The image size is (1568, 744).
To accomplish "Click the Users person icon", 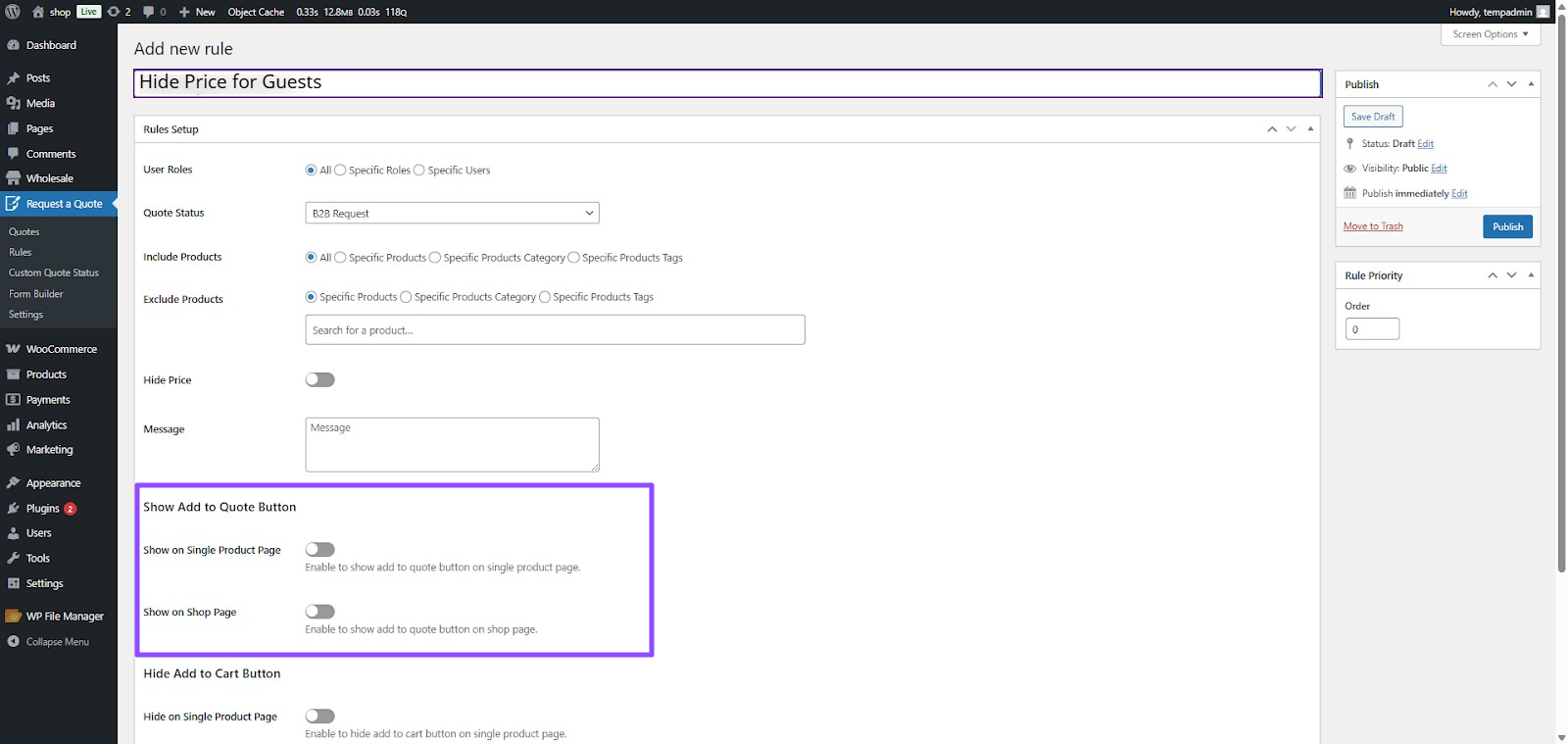I will click(13, 533).
